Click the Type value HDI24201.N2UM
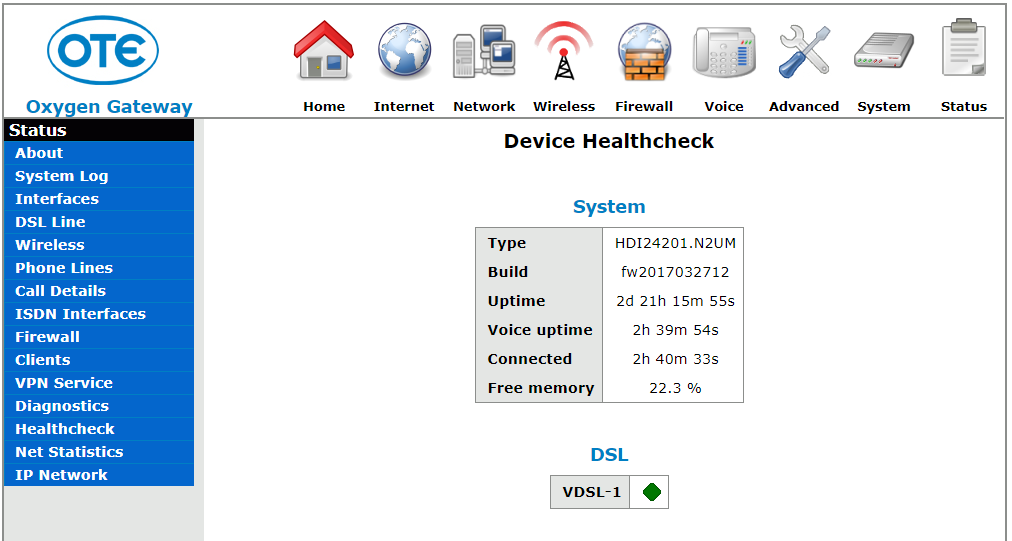This screenshot has width=1012, height=541. (x=674, y=243)
